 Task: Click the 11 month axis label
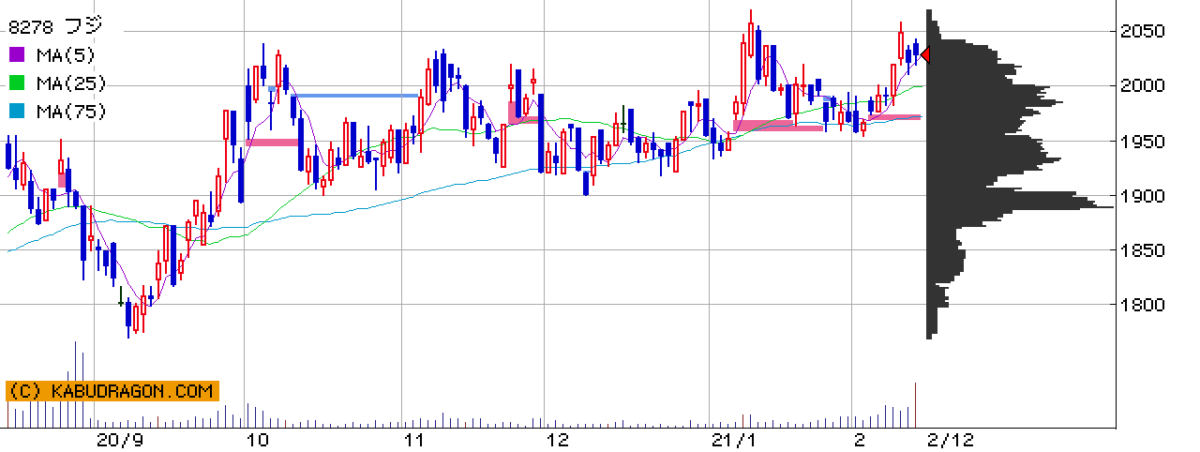click(415, 440)
